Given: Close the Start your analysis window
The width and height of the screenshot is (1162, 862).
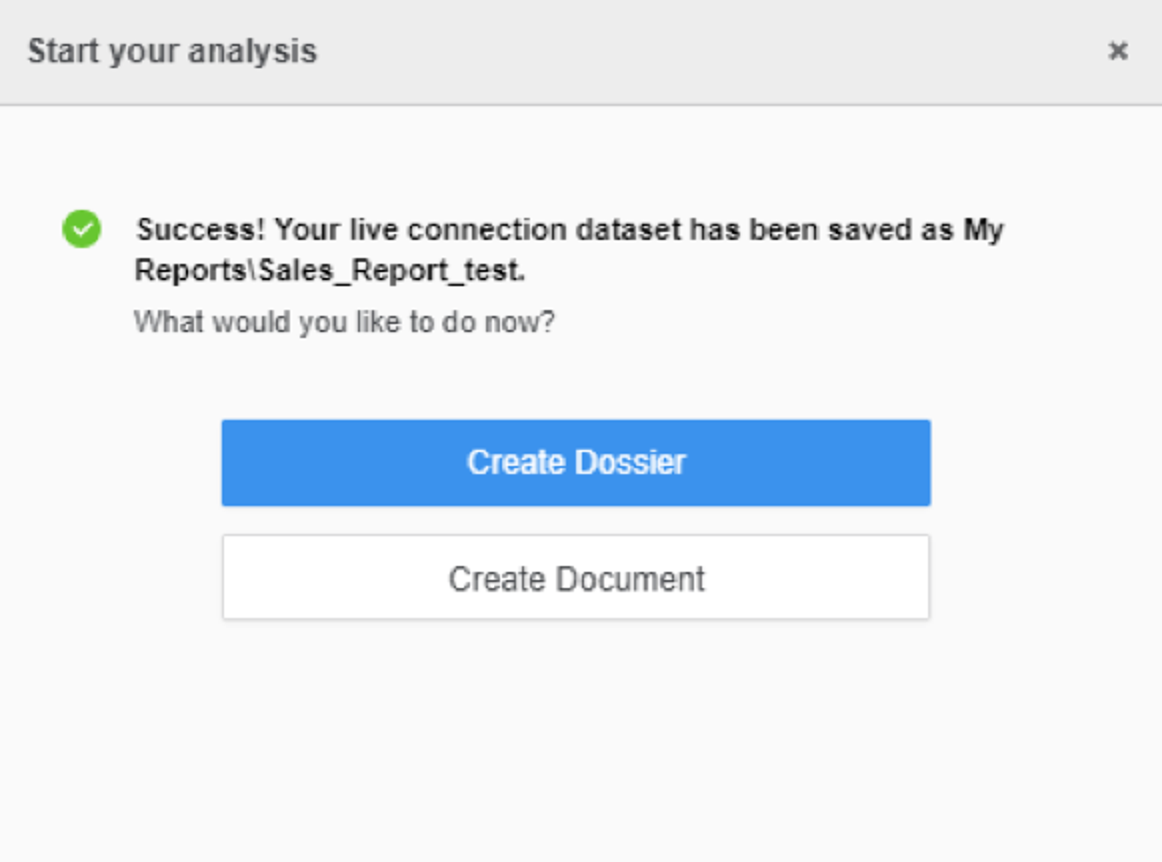Looking at the screenshot, I should (1117, 51).
